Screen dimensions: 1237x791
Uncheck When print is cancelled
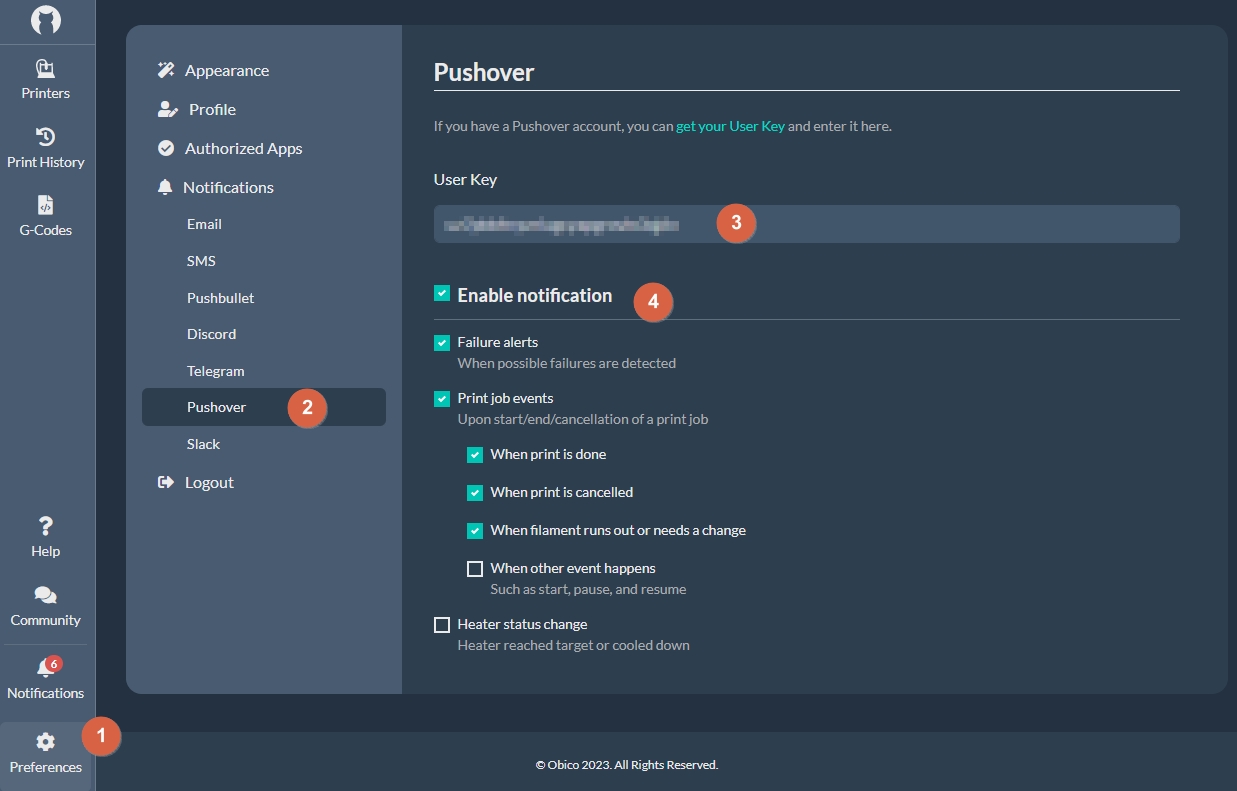point(475,493)
